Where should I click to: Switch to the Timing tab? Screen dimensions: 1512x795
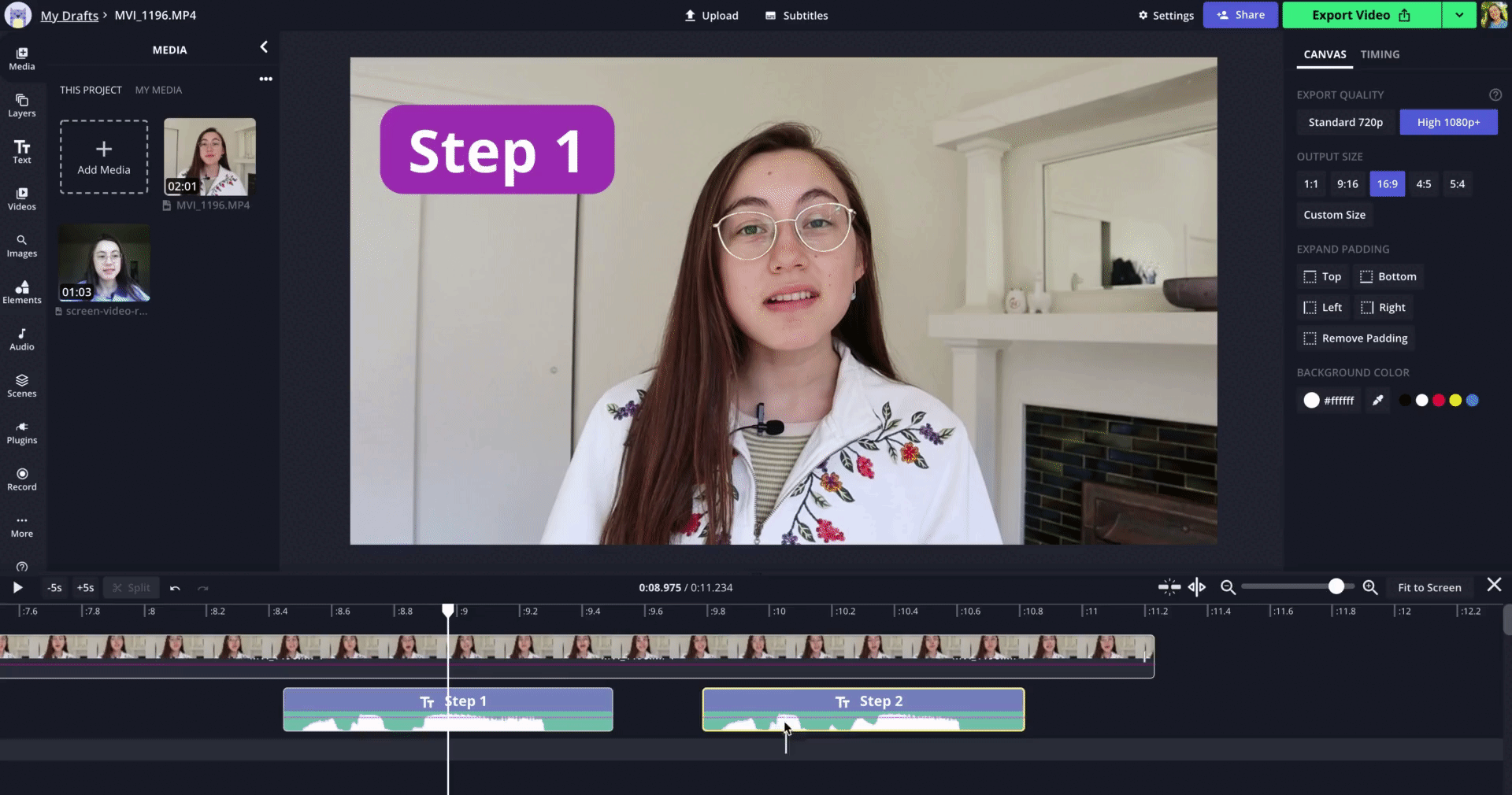pyautogui.click(x=1380, y=54)
